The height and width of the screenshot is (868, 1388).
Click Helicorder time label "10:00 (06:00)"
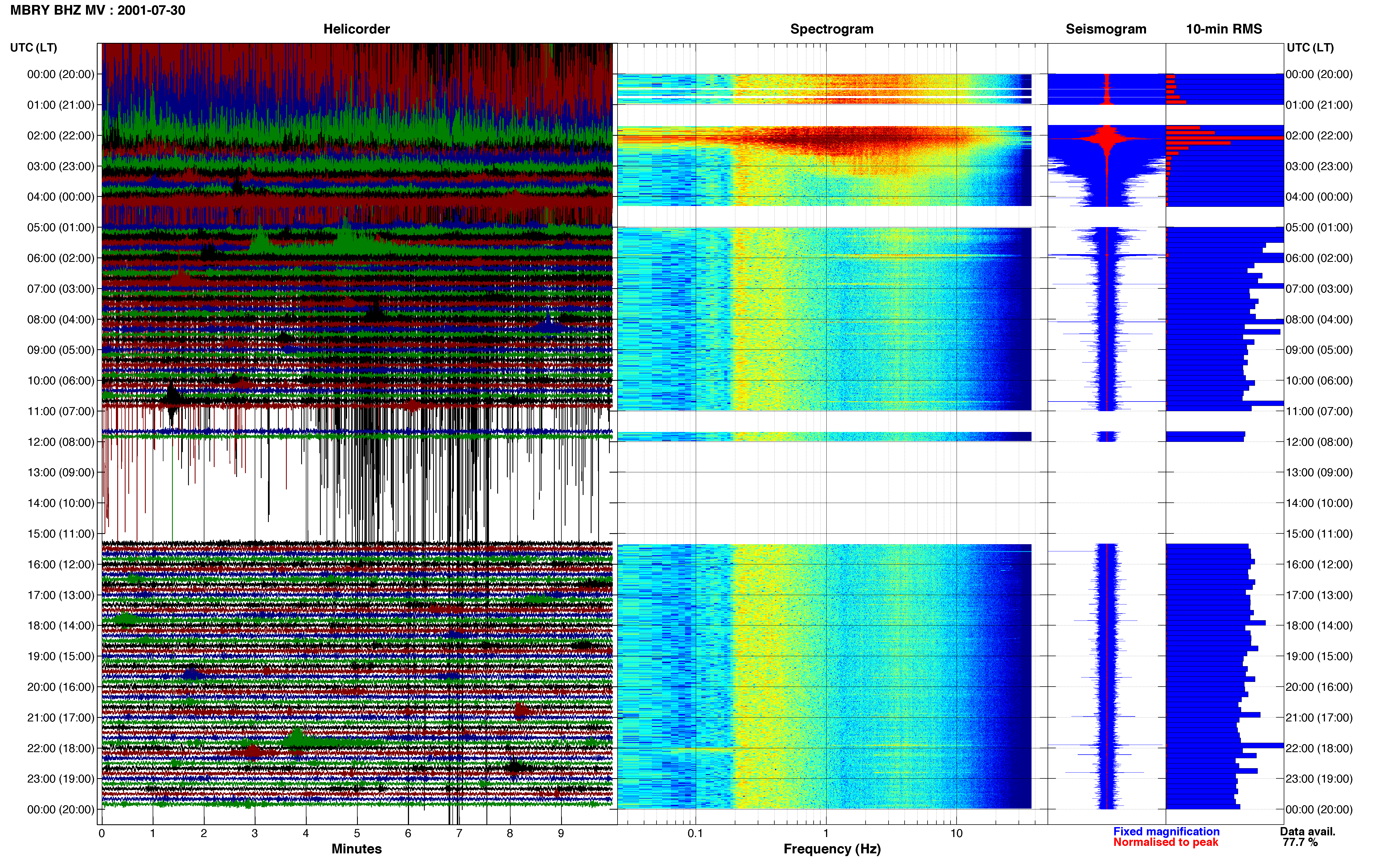61,380
